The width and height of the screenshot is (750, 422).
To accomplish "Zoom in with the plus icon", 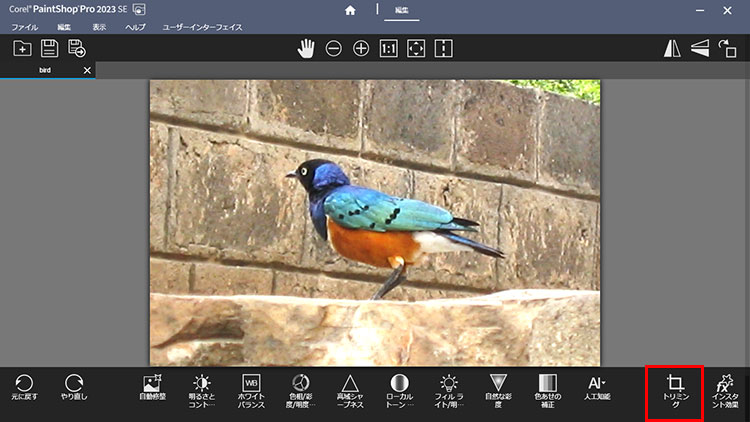I will pos(361,48).
